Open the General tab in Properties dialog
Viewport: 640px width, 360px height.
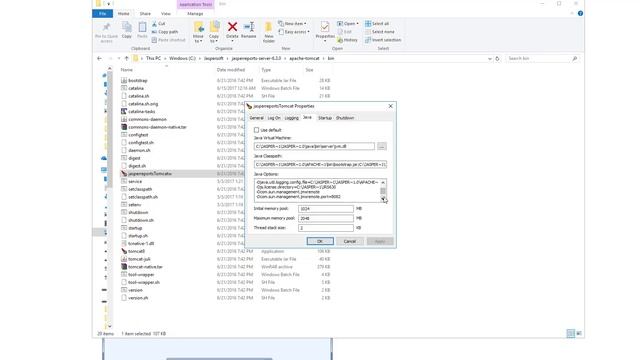tap(256, 118)
